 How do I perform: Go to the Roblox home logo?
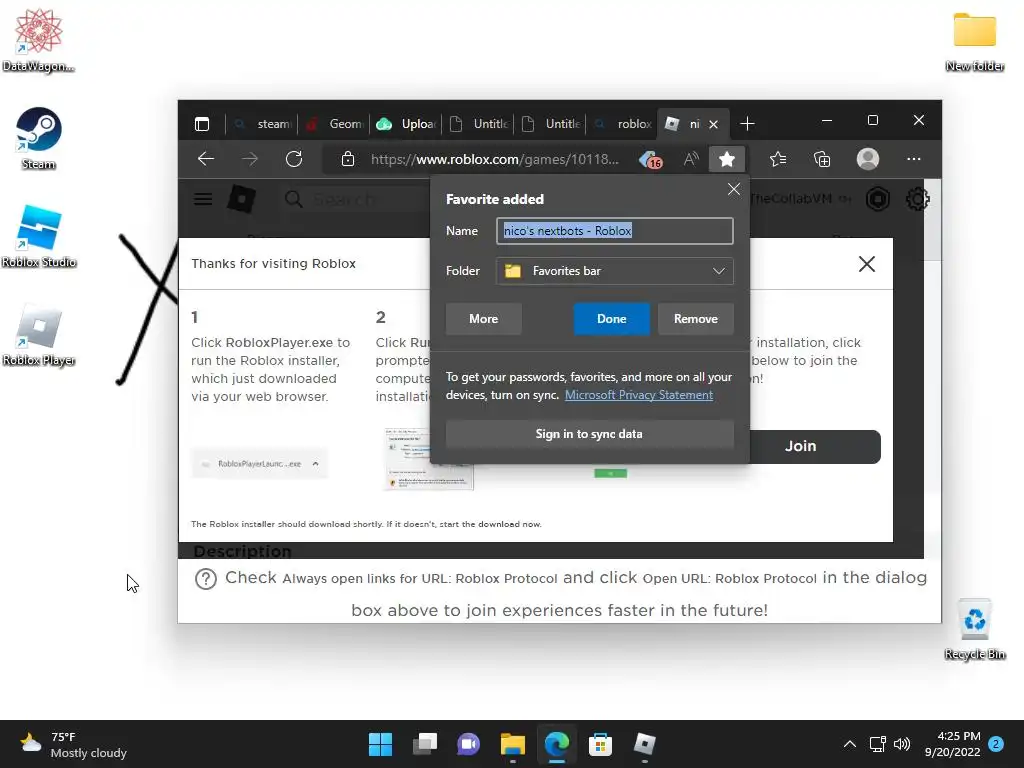241,199
